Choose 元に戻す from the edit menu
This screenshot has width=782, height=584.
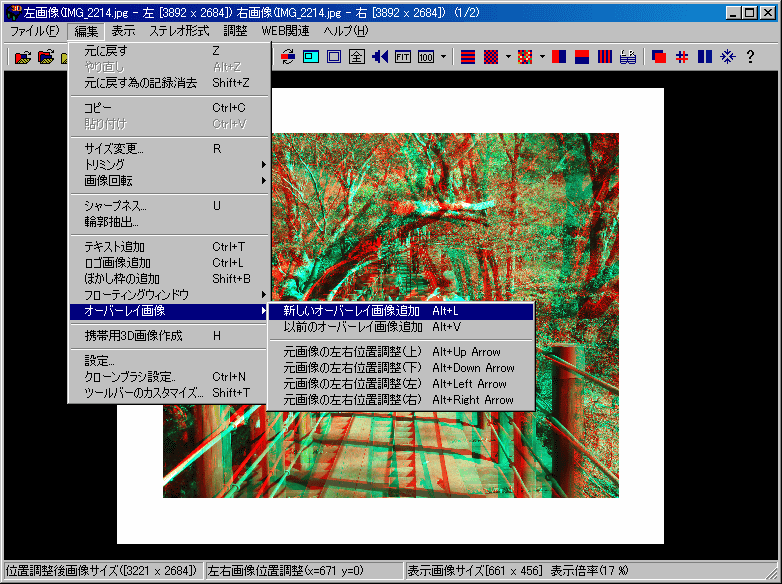(170, 51)
